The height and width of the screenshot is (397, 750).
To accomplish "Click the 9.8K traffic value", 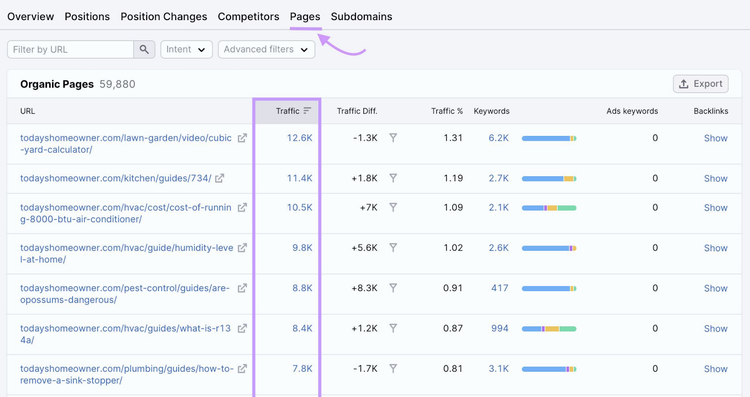I will coord(302,247).
